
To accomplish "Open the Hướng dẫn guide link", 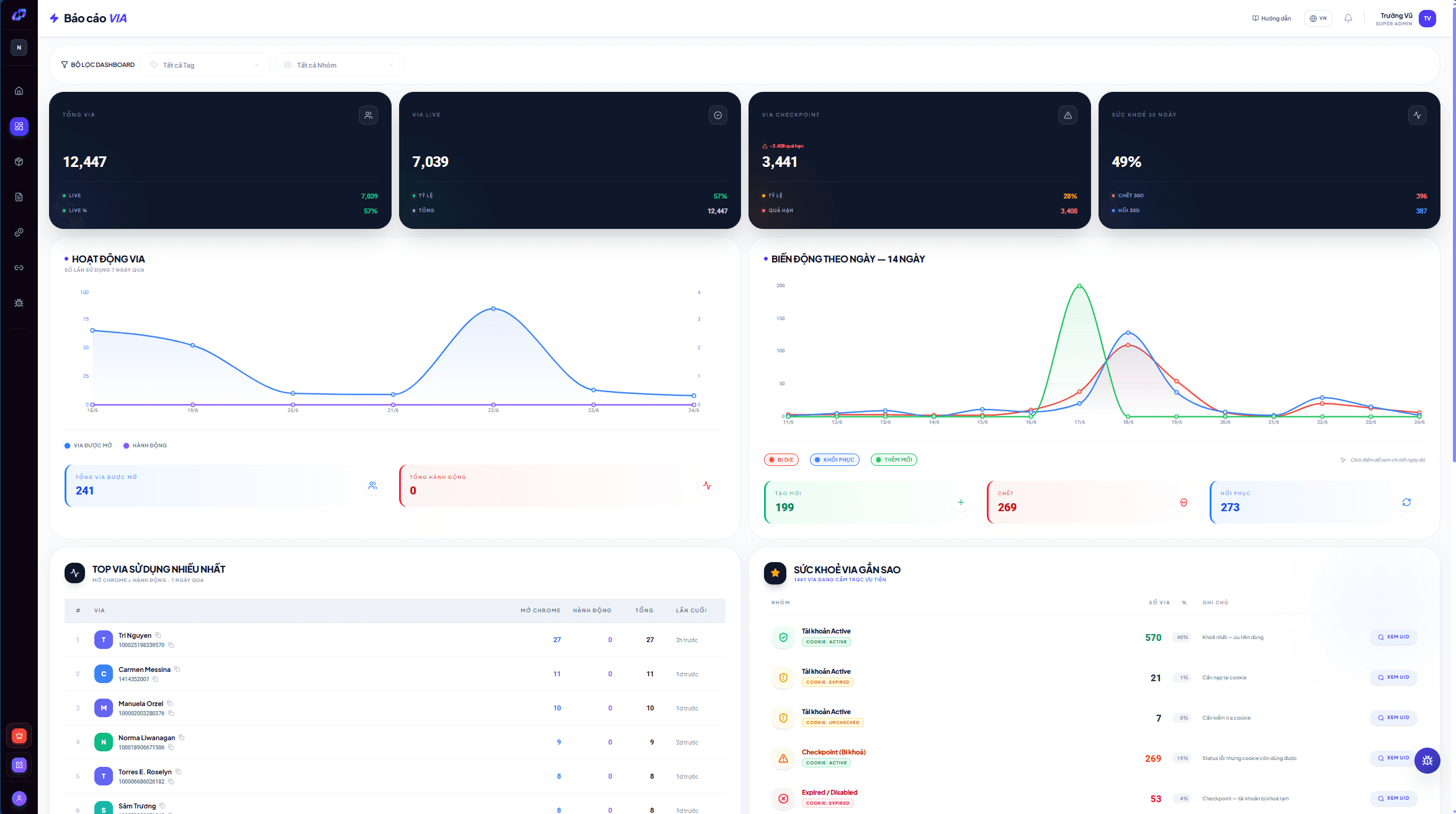I will (x=1272, y=19).
